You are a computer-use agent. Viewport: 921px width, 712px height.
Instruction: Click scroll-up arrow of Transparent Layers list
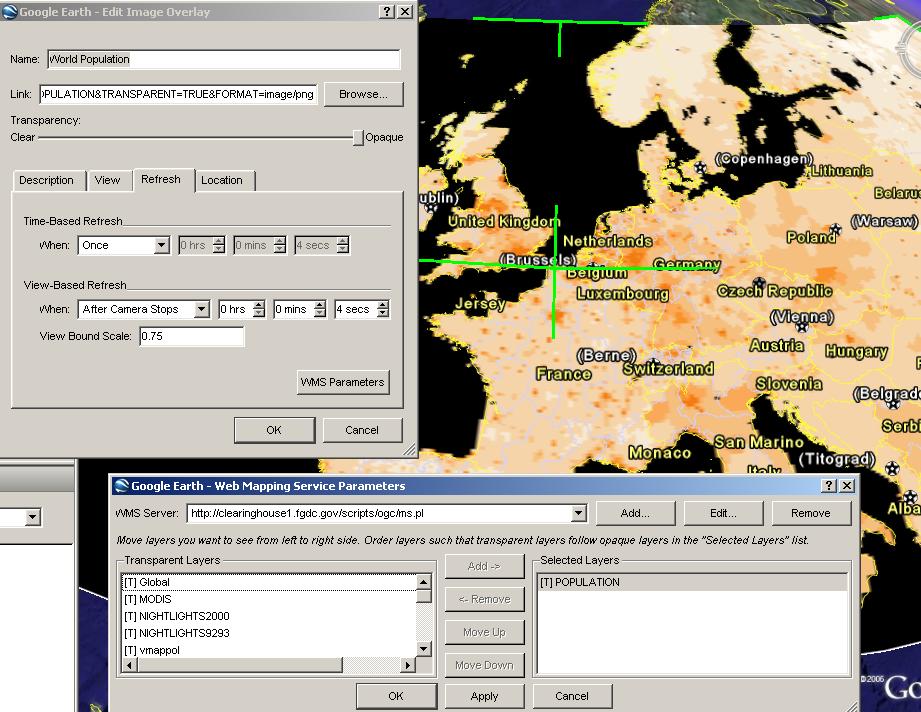point(423,582)
